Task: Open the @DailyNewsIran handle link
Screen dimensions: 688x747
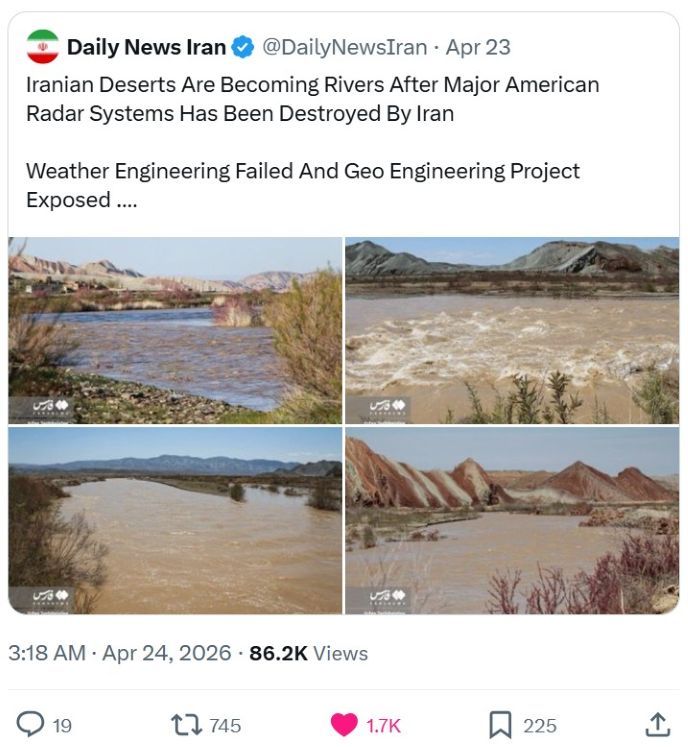Action: tap(344, 47)
